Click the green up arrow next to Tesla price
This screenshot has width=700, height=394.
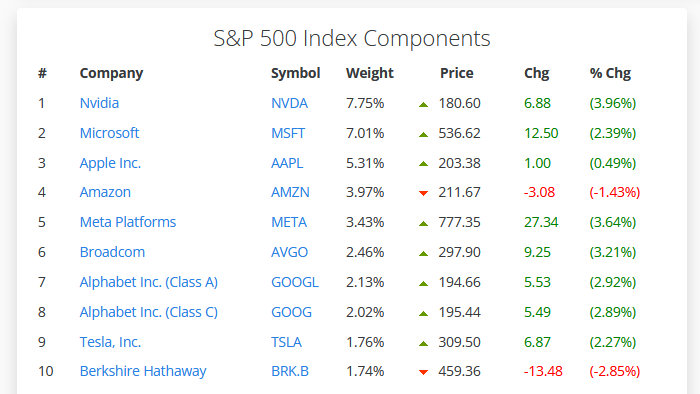pos(424,344)
